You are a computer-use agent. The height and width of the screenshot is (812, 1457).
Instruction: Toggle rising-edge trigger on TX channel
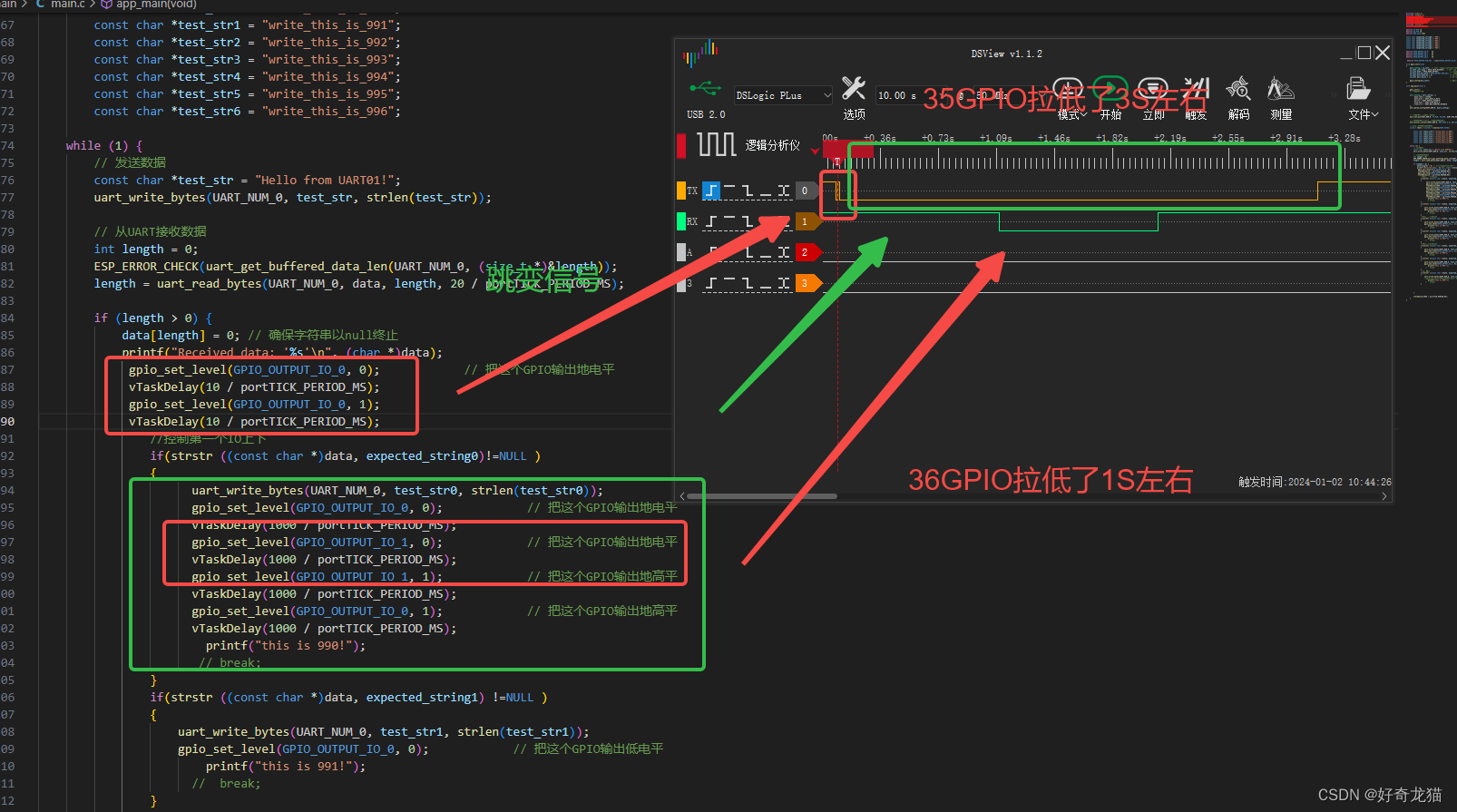click(x=711, y=191)
